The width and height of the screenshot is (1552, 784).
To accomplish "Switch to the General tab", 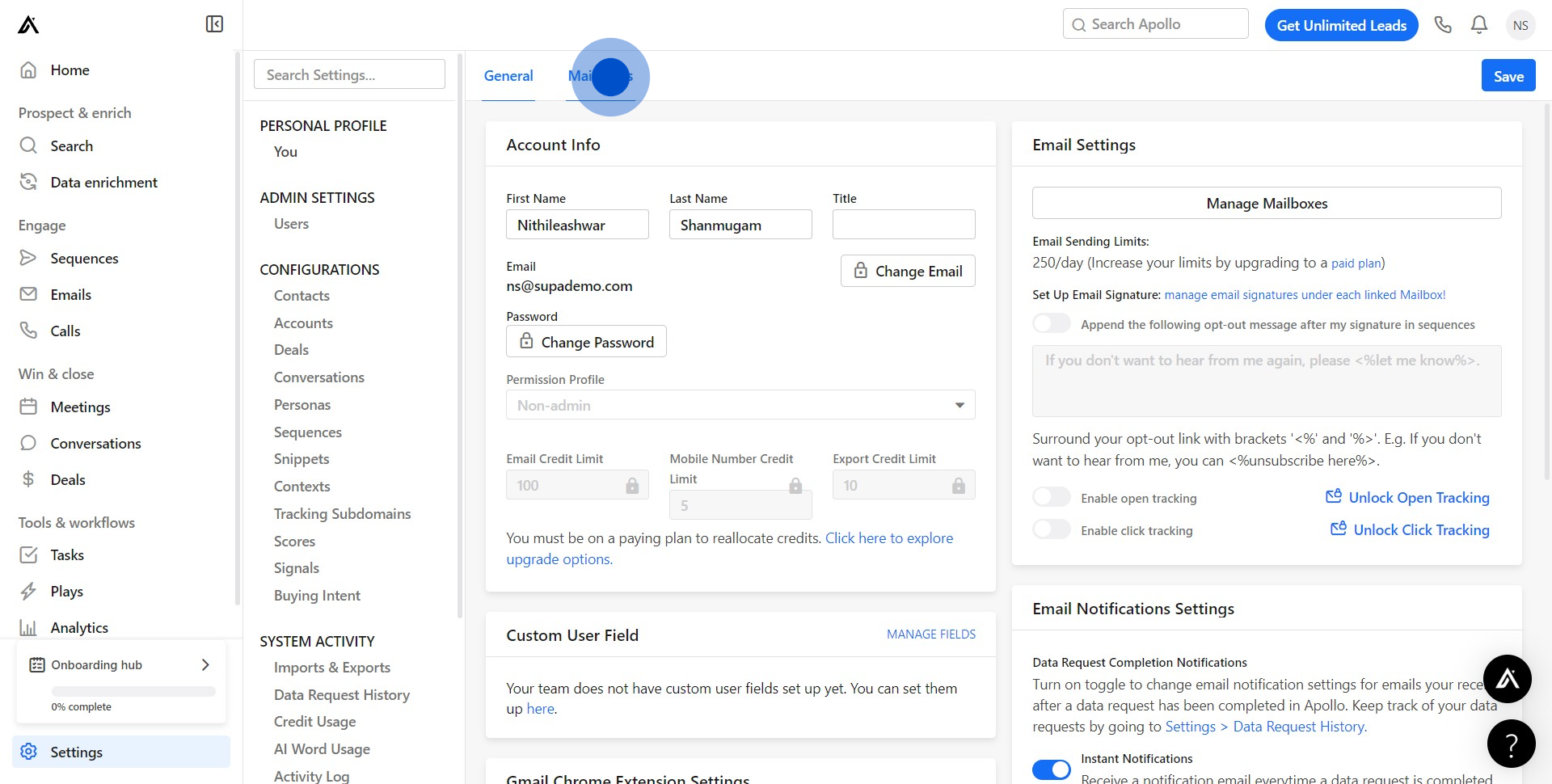I will click(x=508, y=76).
